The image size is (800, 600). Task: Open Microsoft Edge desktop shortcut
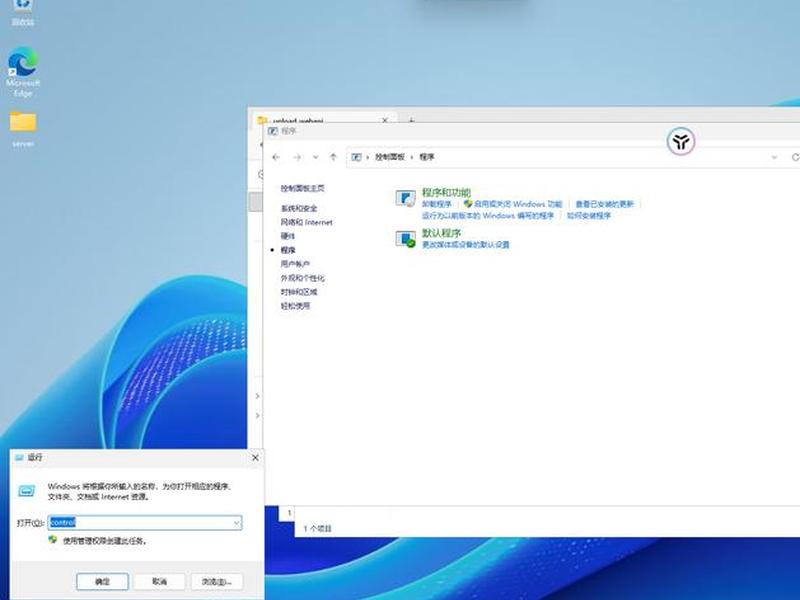(x=23, y=71)
